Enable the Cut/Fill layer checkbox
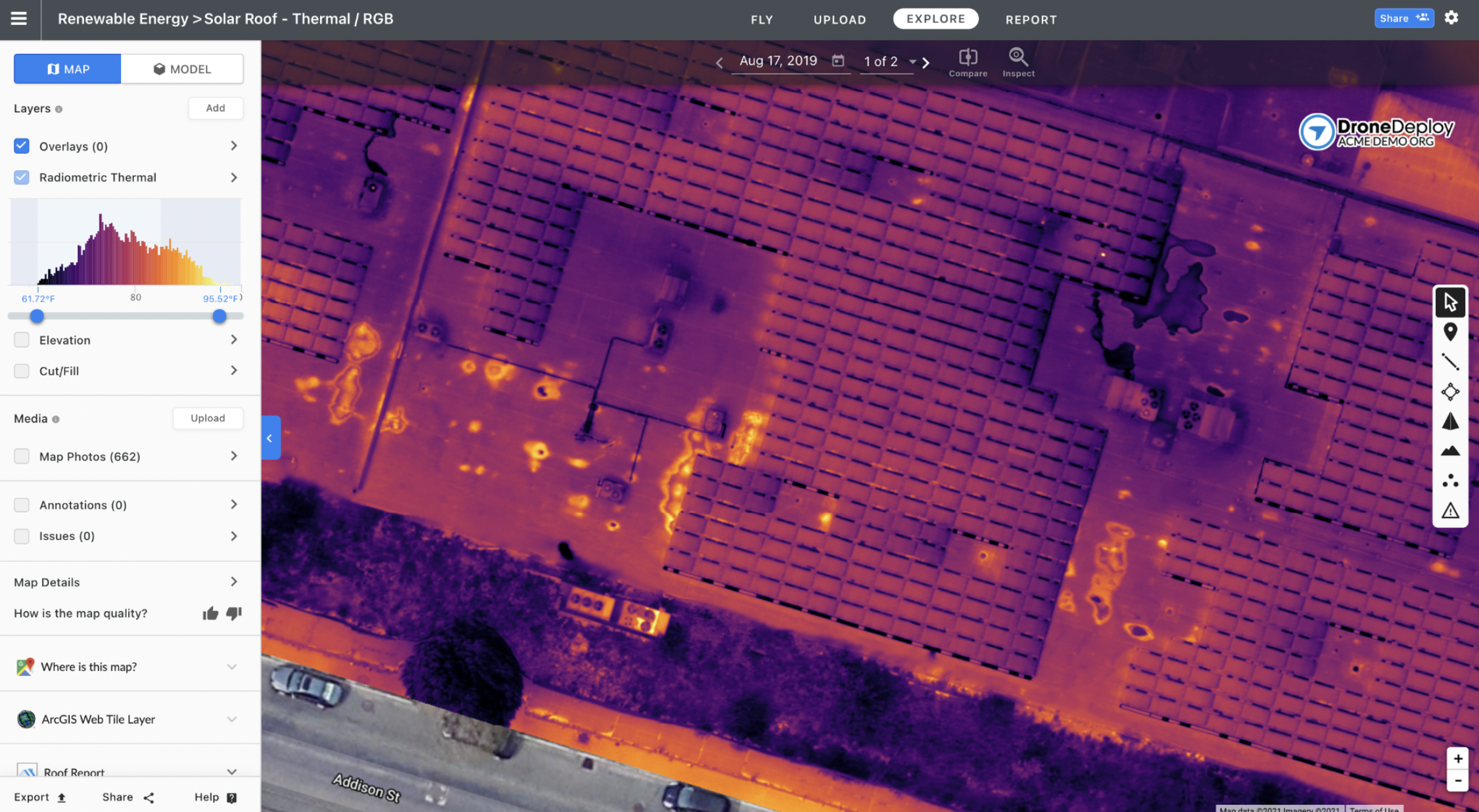This screenshot has height=812, width=1479. coord(22,371)
